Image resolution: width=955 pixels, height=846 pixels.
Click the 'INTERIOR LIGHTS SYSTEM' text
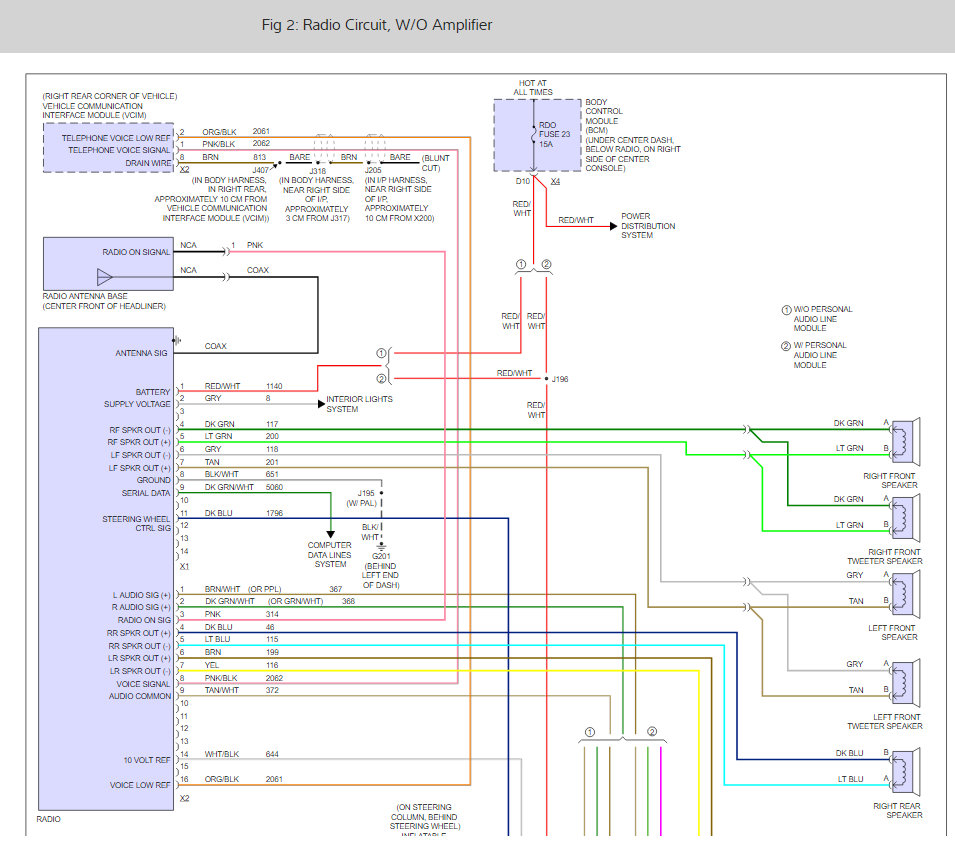[x=359, y=404]
